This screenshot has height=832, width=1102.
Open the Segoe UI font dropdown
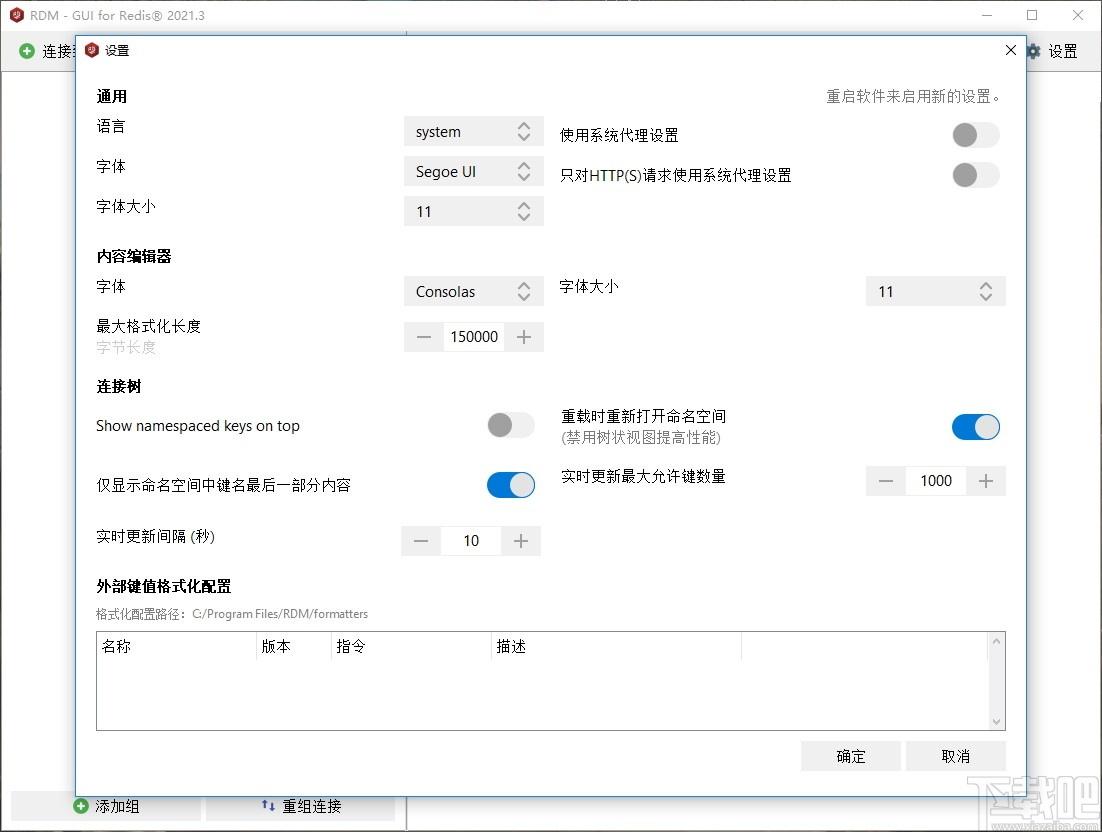click(x=474, y=171)
